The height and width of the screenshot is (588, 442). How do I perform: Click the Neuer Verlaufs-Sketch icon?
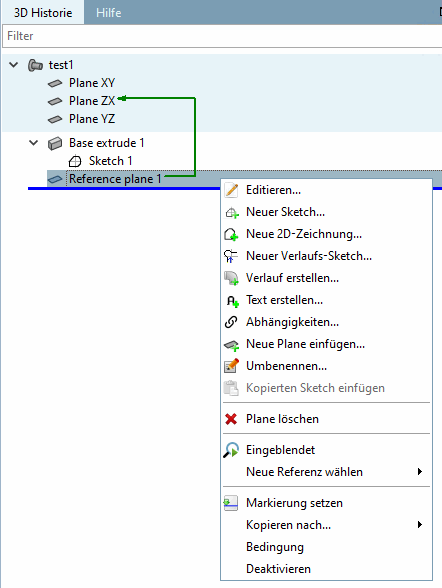pos(231,256)
